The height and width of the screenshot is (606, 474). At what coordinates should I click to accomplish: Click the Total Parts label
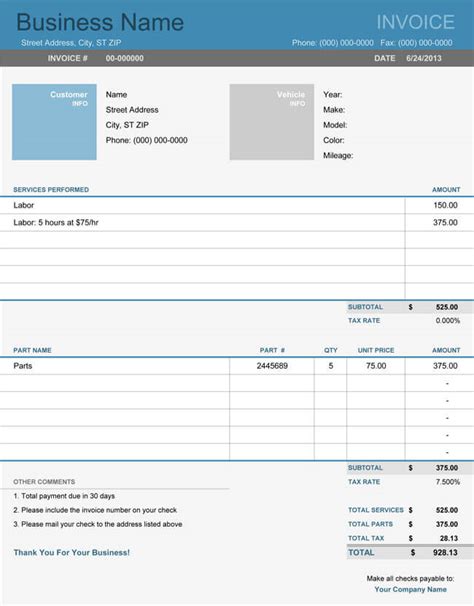tap(370, 524)
